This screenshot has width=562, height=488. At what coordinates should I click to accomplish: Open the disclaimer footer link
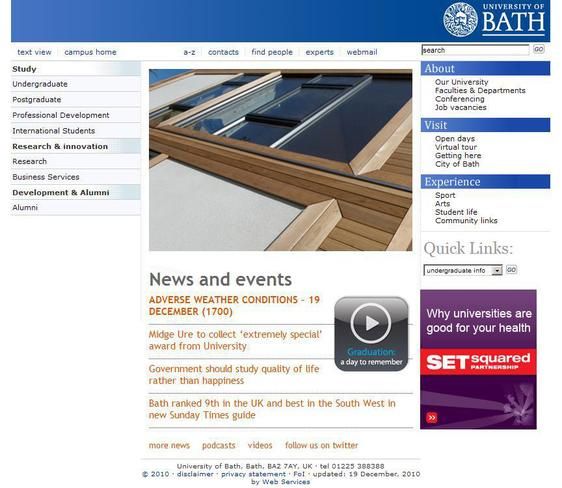tap(195, 474)
